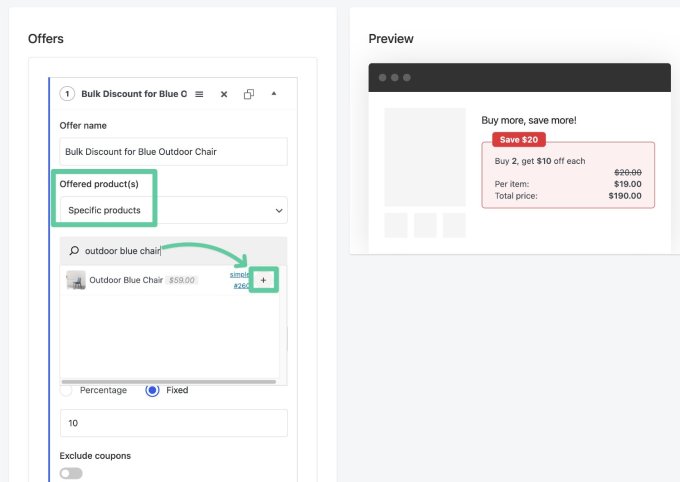The image size is (680, 482).
Task: Click the discount amount field showing 10
Action: (173, 423)
